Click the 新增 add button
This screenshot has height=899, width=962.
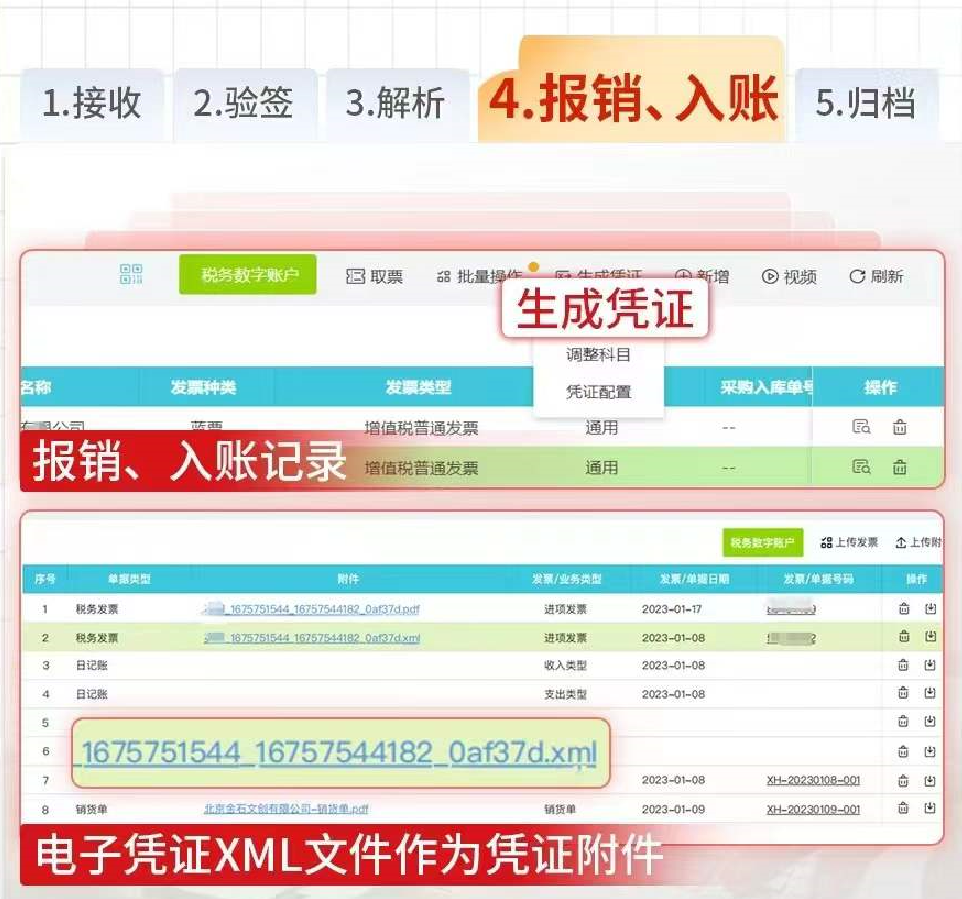pos(702,277)
